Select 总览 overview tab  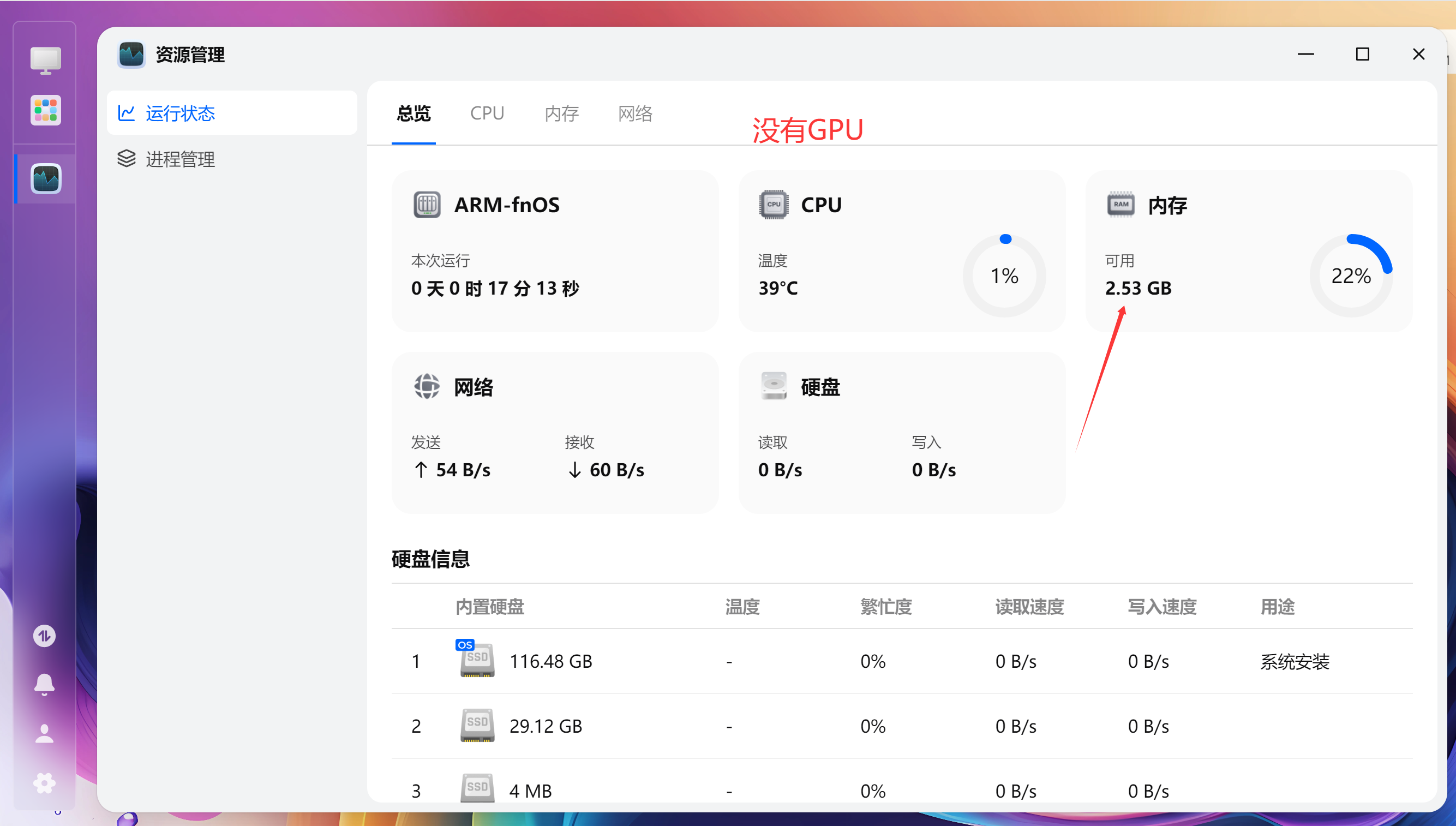tap(414, 113)
